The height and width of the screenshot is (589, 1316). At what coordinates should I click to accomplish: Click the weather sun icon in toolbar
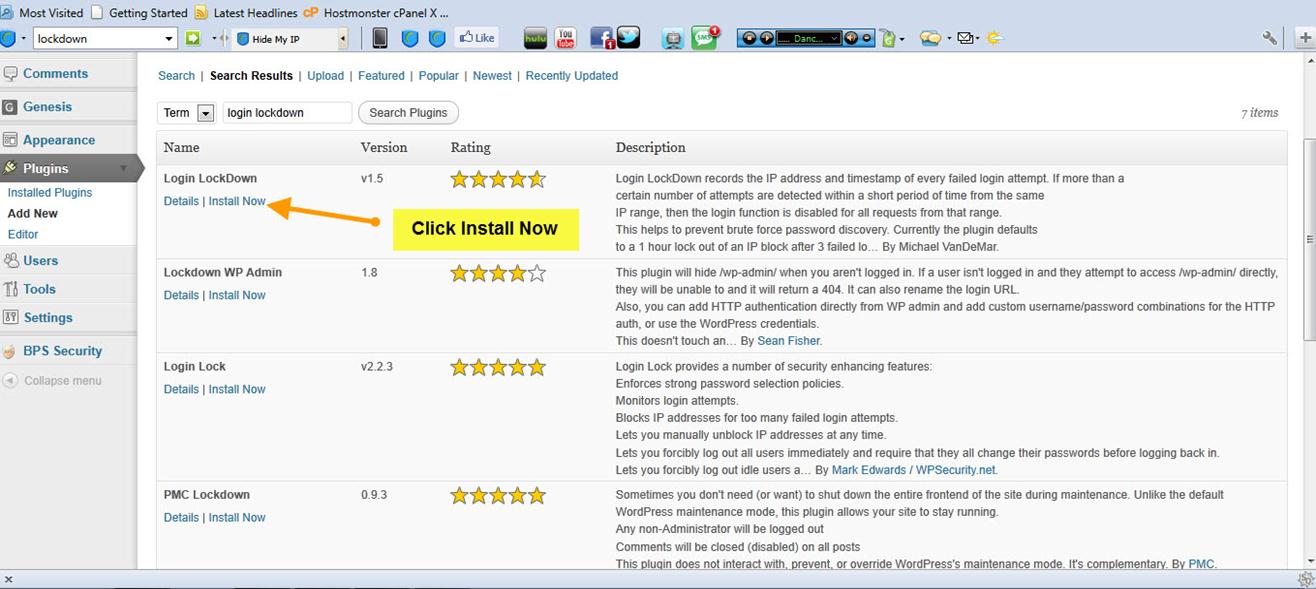click(994, 39)
